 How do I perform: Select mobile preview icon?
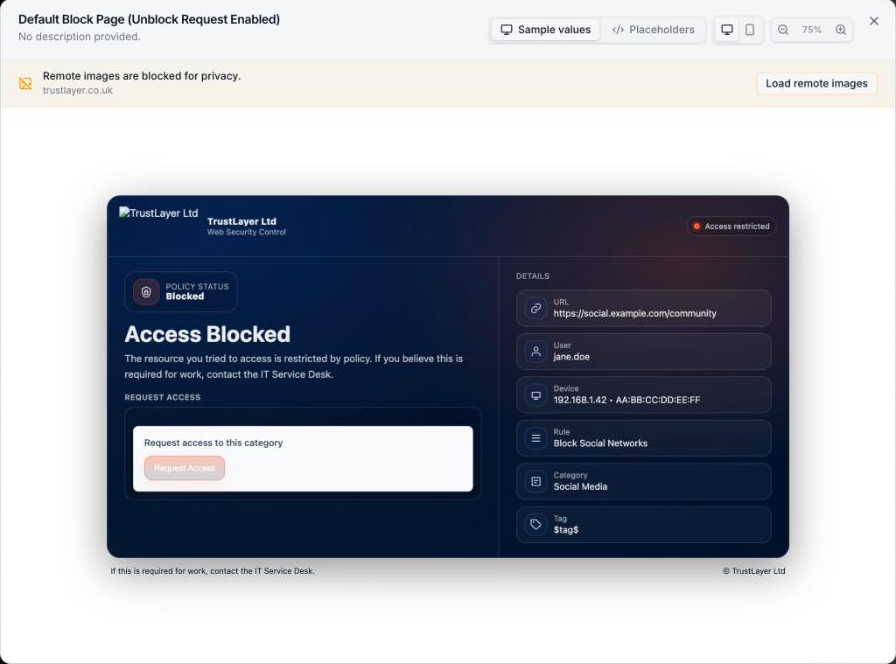[750, 30]
